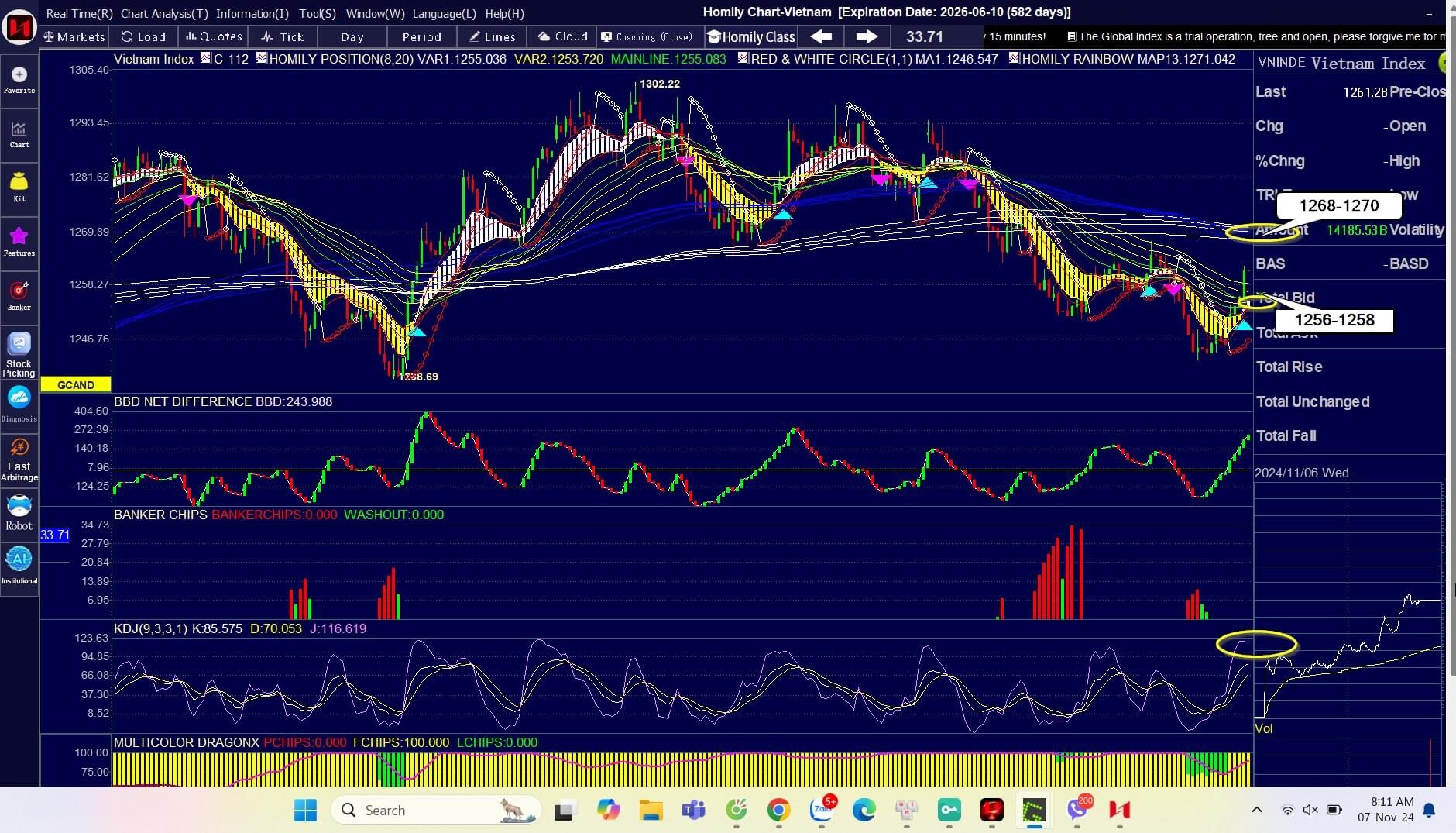
Task: Open the Favorite sidebar panel
Action: (x=19, y=80)
